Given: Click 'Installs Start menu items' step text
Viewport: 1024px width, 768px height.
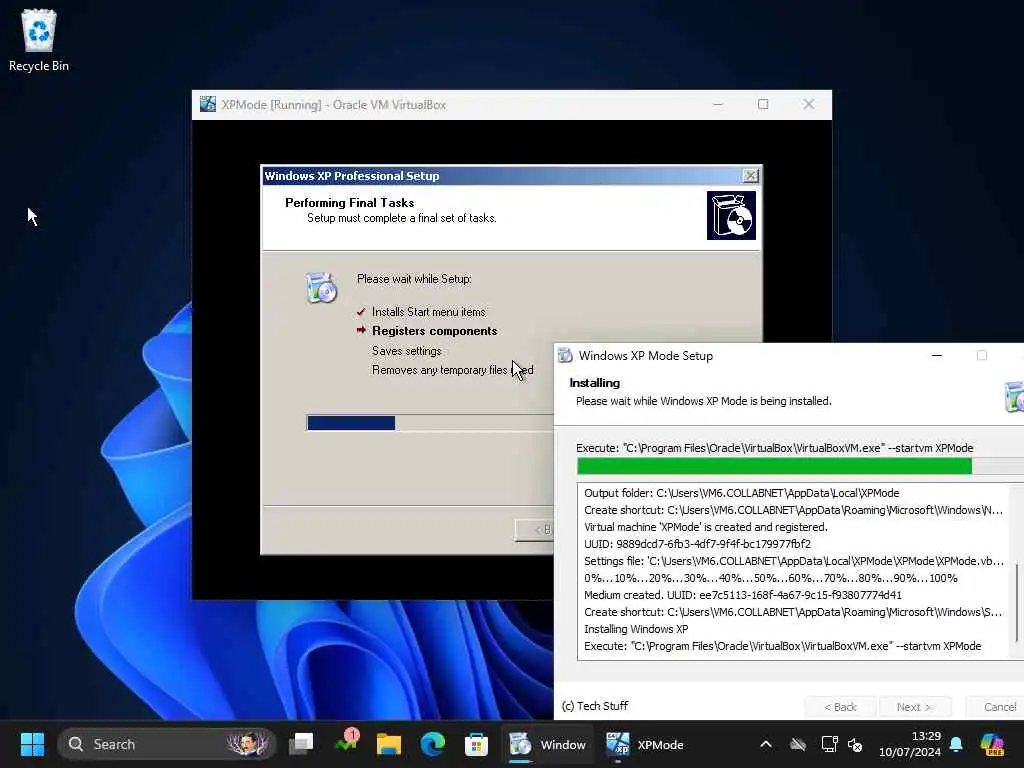Looking at the screenshot, I should (428, 312).
